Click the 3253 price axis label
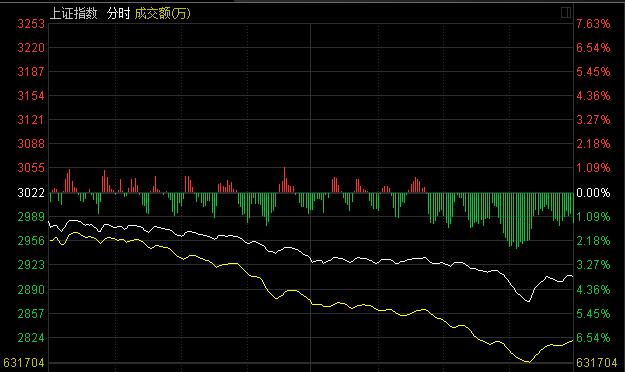The image size is (625, 372). [x=31, y=24]
